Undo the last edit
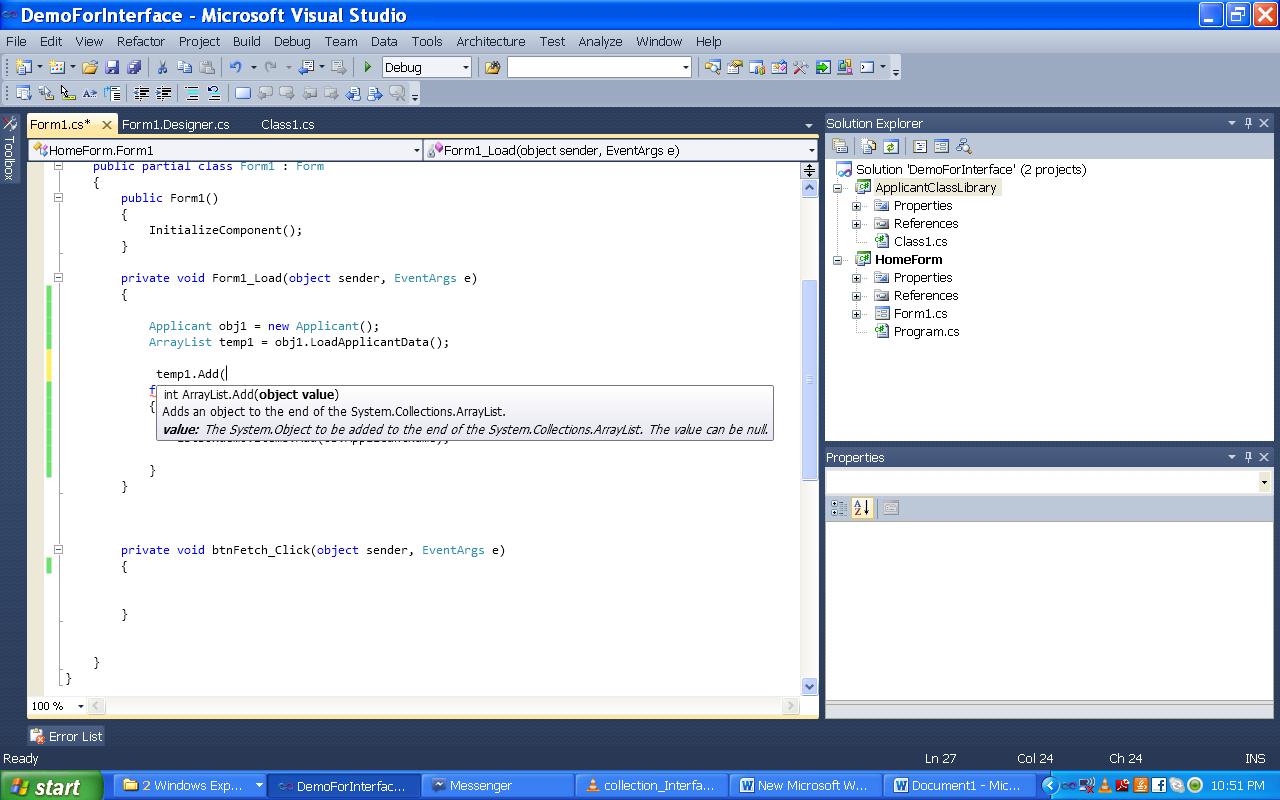 (x=236, y=67)
